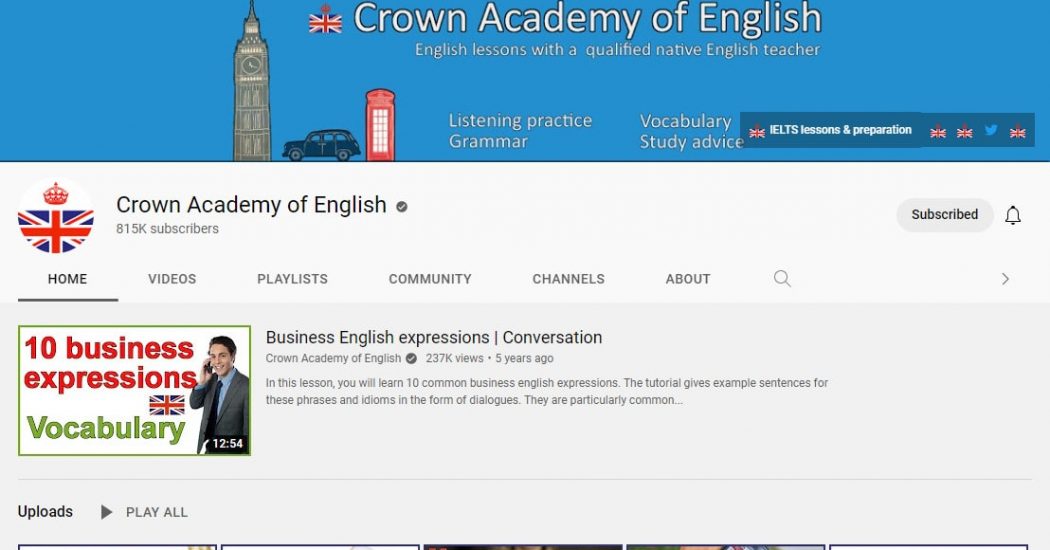
Task: Show more tabs with the right chevron
Action: tap(1005, 279)
